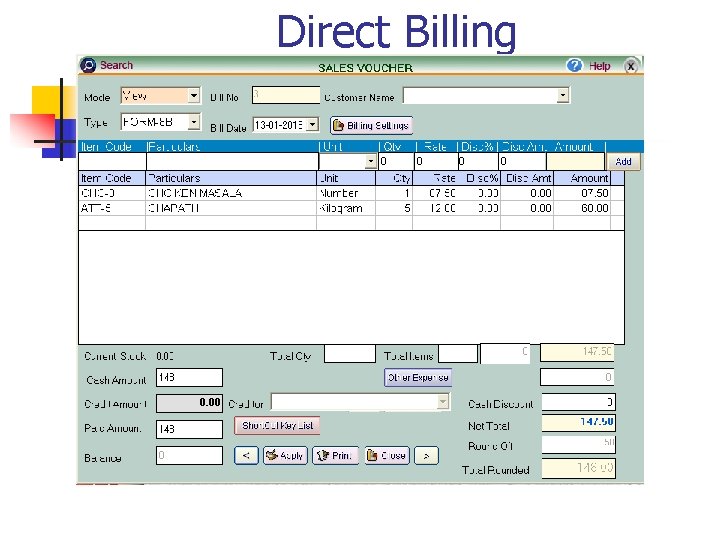
Task: Click the Cash Discount field
Action: tap(578, 402)
